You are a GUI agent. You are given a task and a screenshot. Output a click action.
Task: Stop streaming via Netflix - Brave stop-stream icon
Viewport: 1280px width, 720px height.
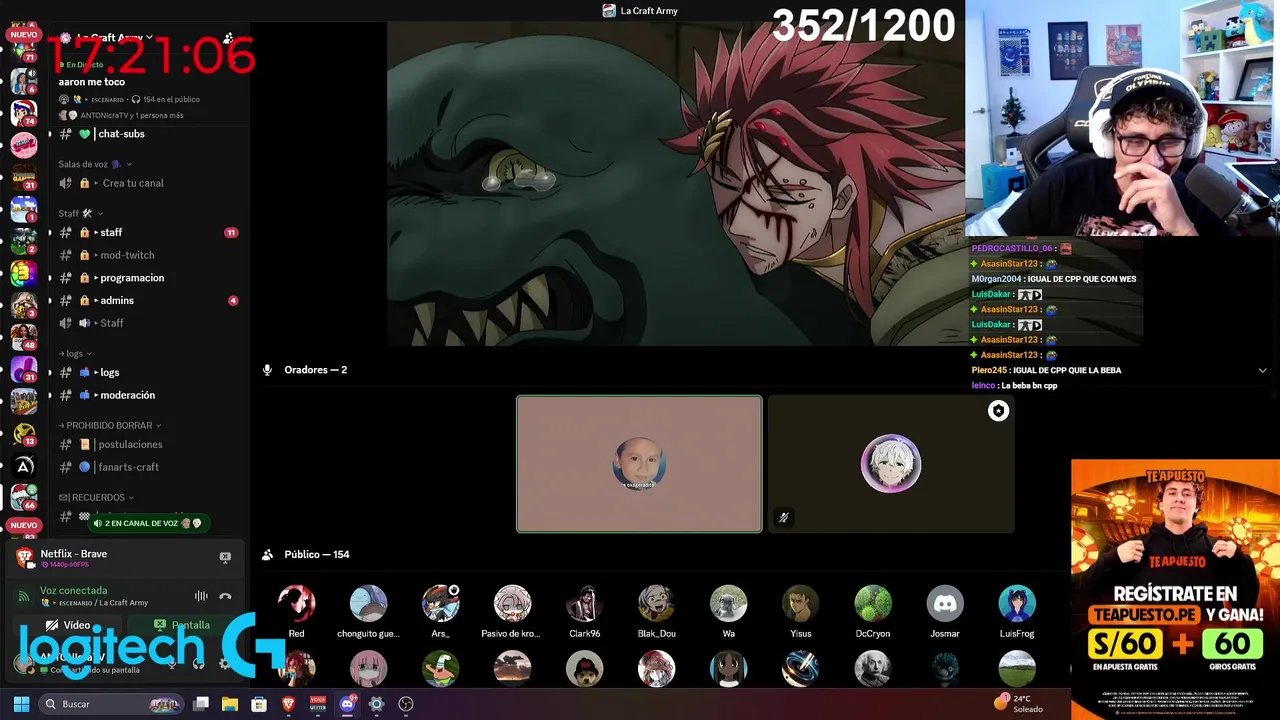pyautogui.click(x=225, y=557)
